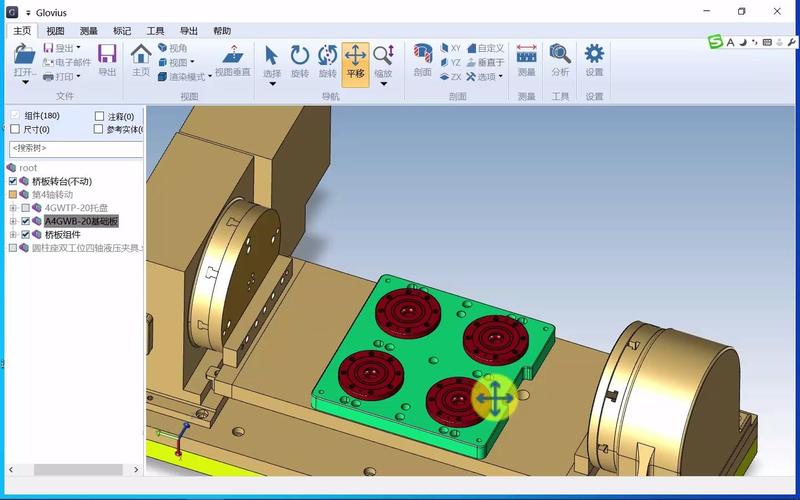
Task: Expand the 桥板组件 tree node
Action: 13,235
